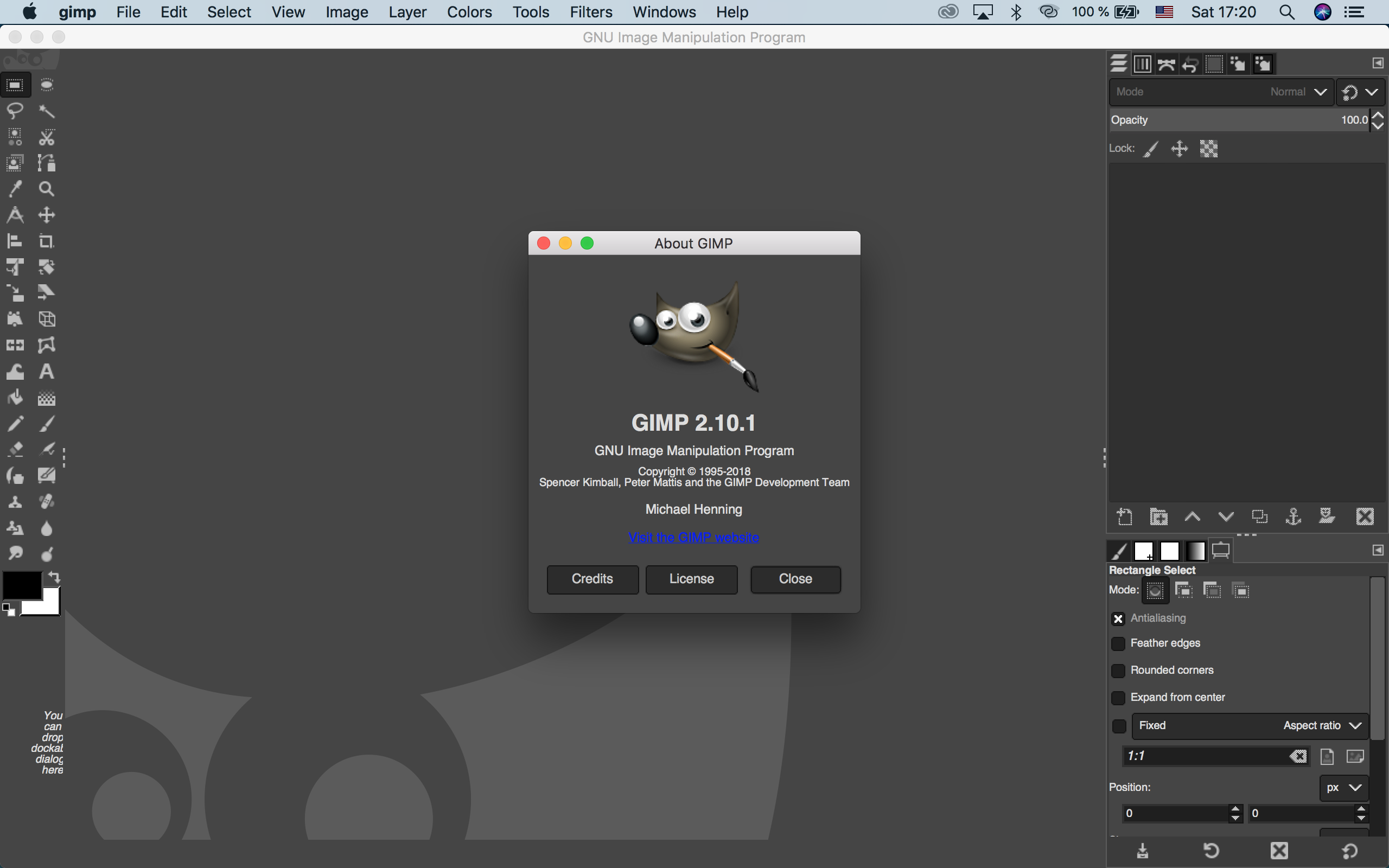Open the Filters menu
1389x868 pixels.
click(591, 12)
